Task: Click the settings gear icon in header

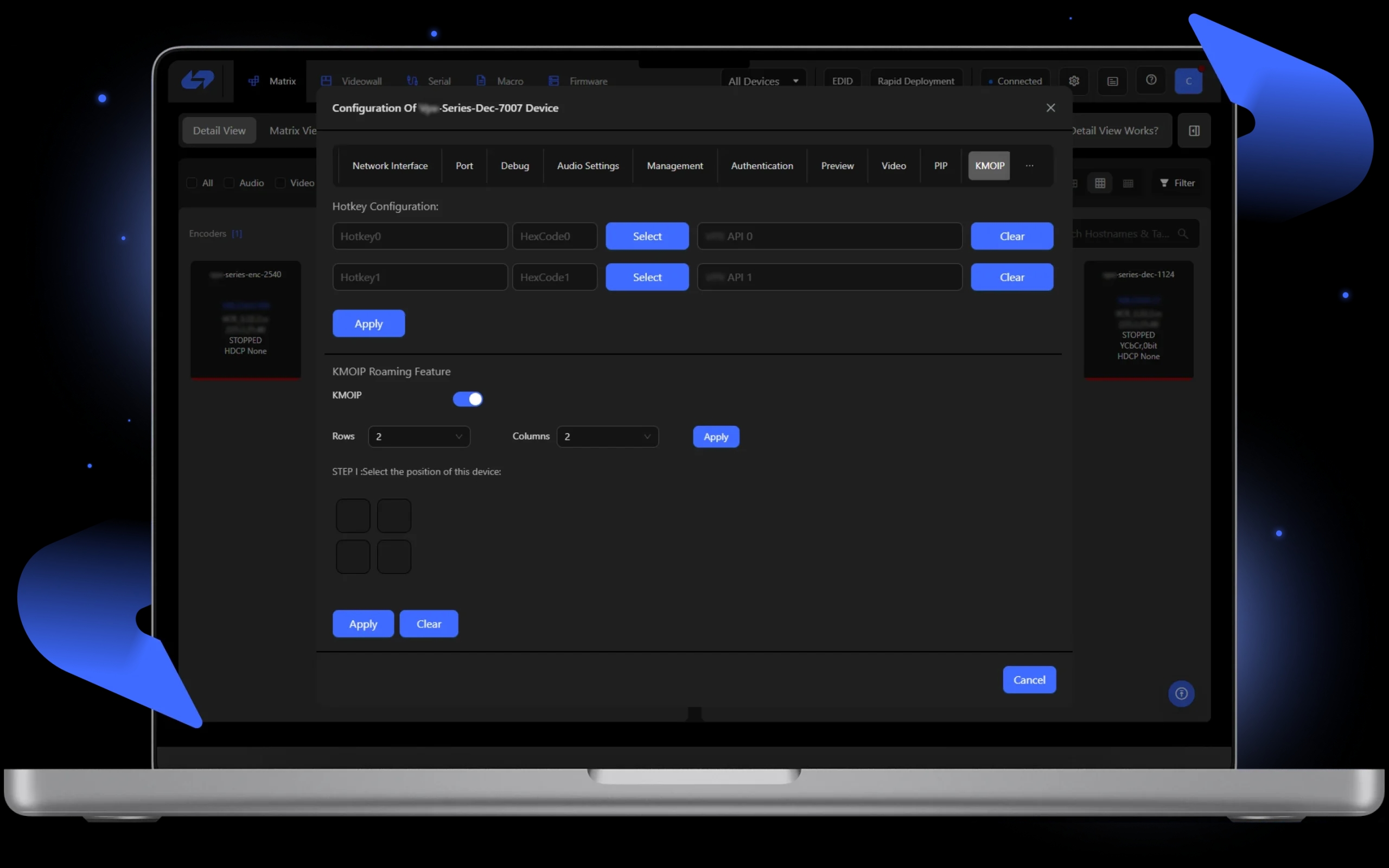Action: click(x=1074, y=81)
